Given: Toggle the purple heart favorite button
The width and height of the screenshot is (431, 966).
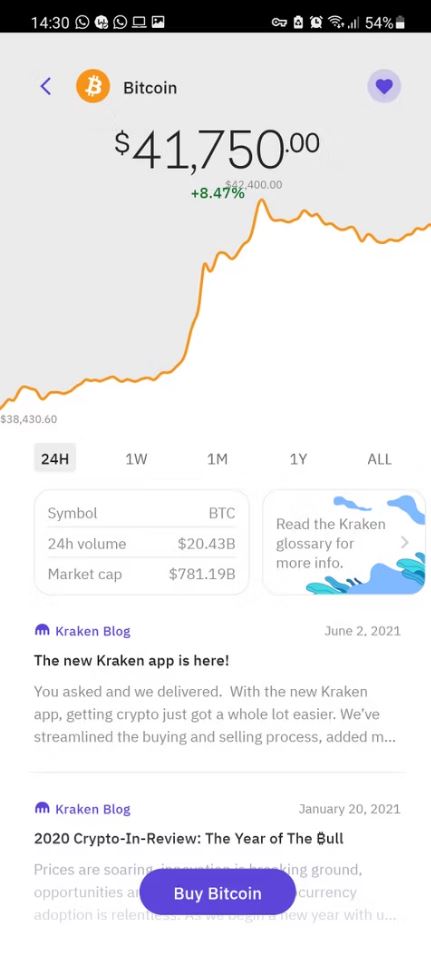Looking at the screenshot, I should point(384,86).
